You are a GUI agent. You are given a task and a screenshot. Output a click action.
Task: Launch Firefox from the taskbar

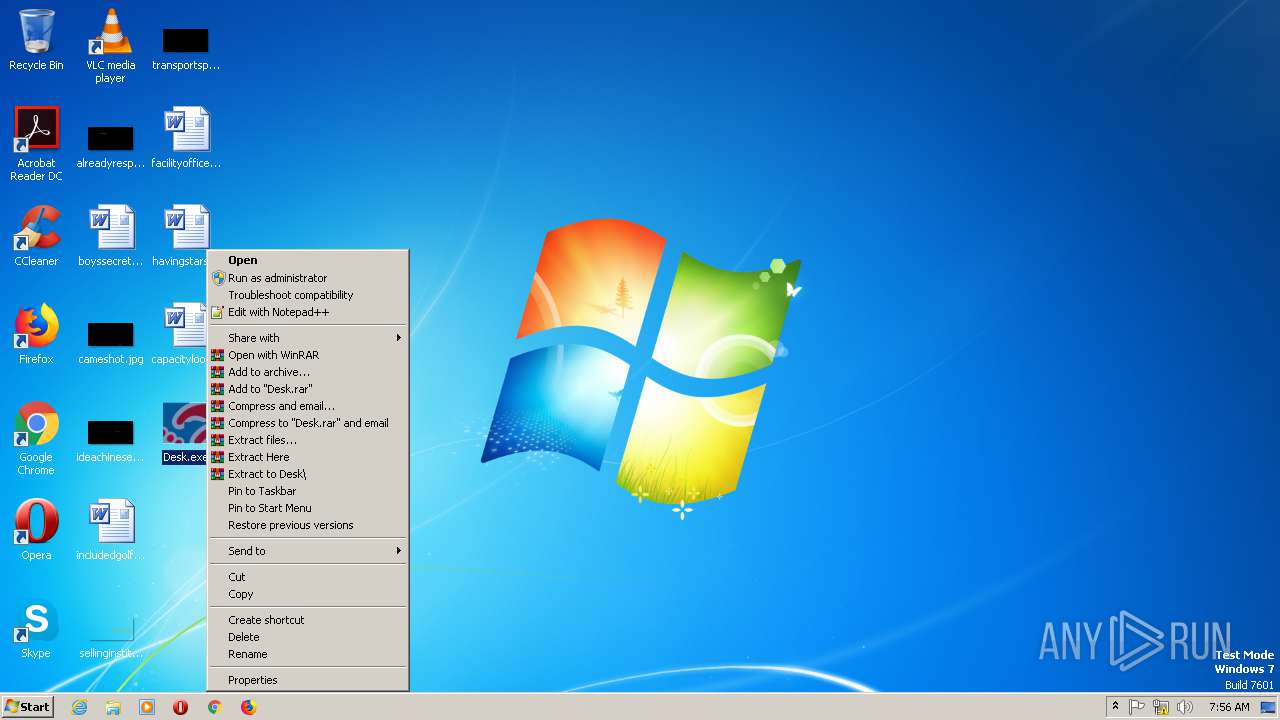248,707
